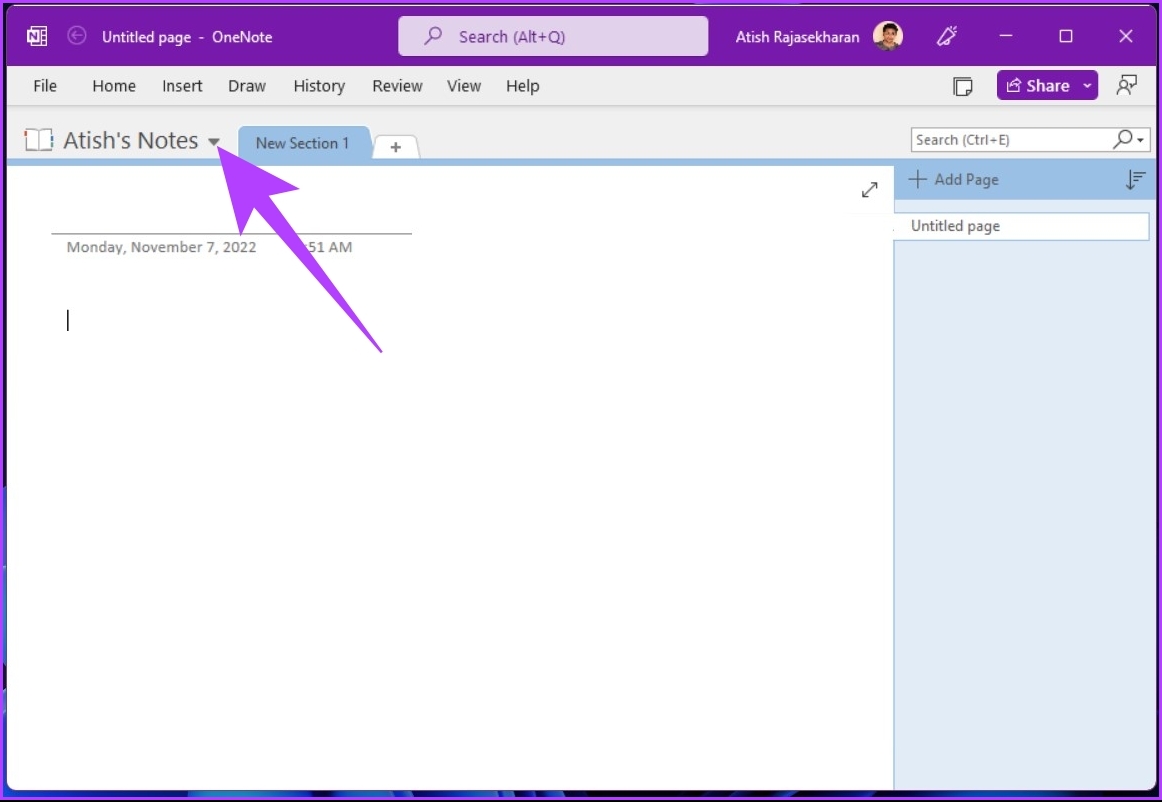The image size is (1162, 802).
Task: Open the History menu
Action: 319,86
